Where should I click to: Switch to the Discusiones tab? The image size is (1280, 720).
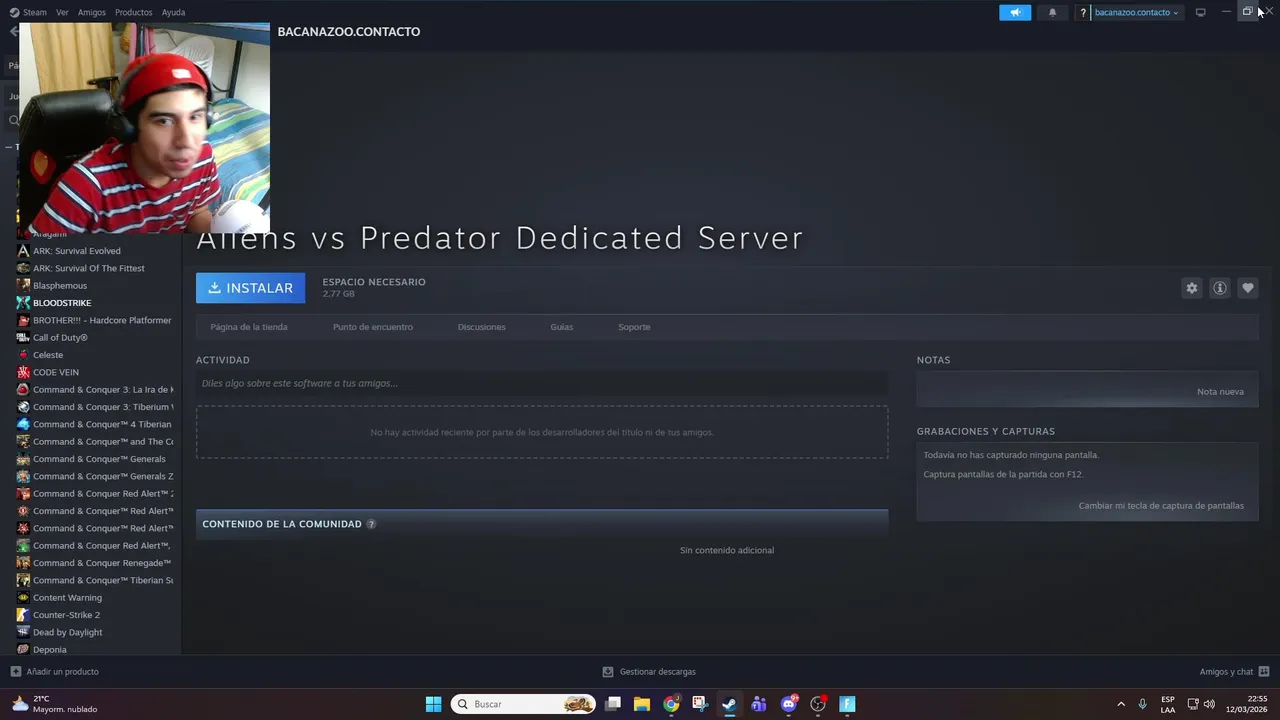481,327
